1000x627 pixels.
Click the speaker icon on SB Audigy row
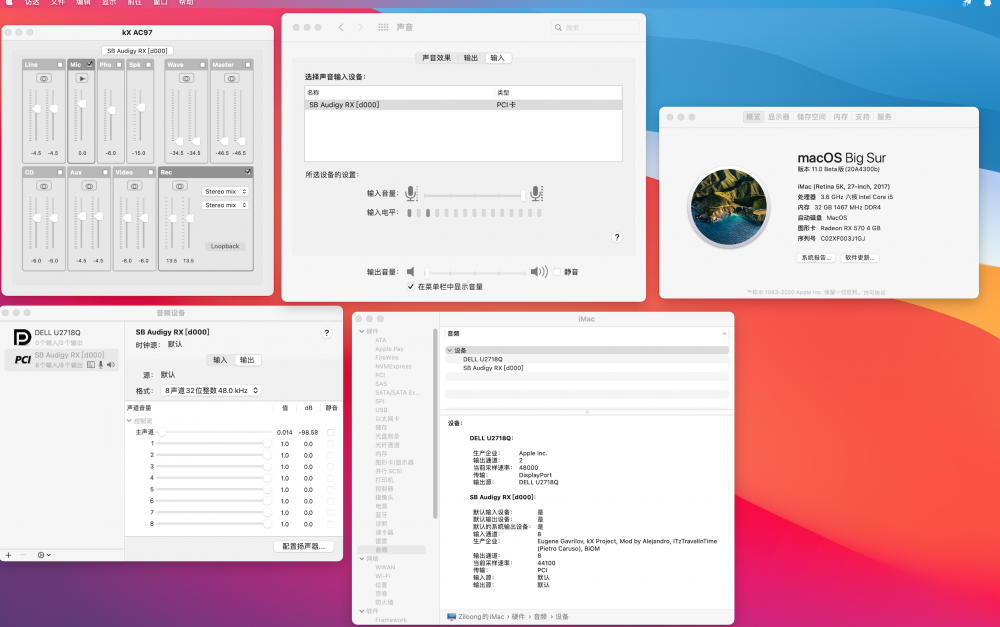pos(111,365)
